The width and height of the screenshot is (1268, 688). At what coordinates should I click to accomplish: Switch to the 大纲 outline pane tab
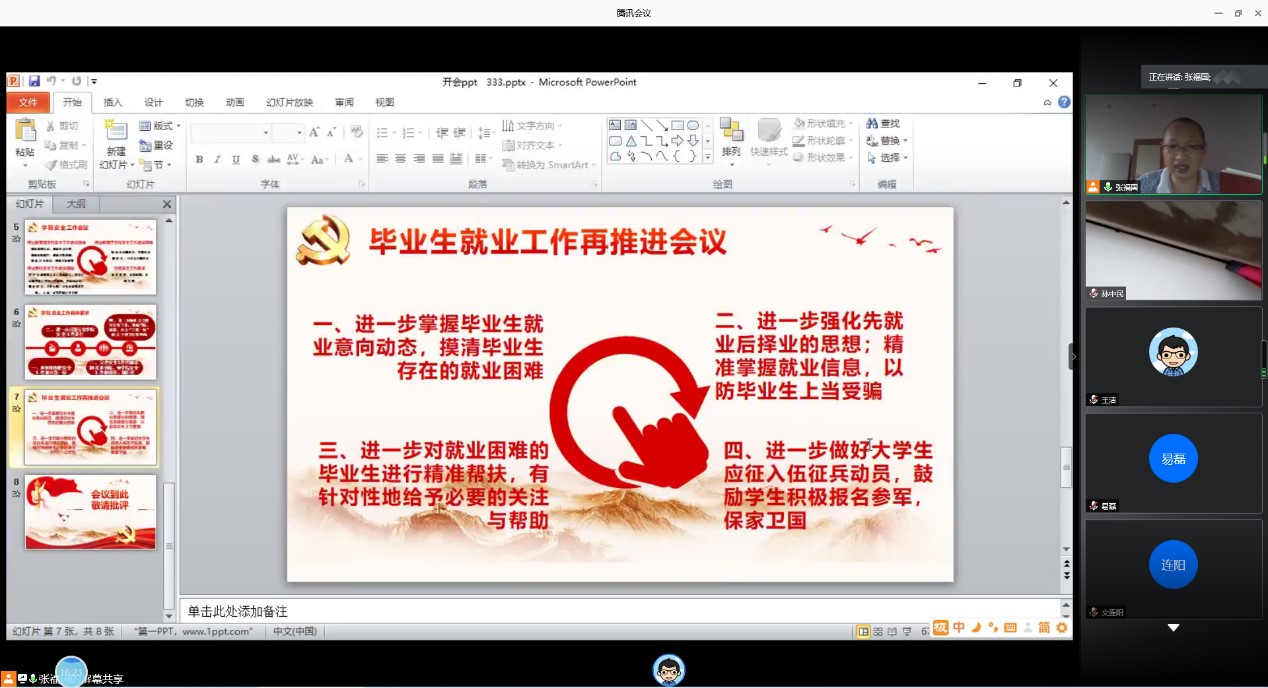click(76, 204)
